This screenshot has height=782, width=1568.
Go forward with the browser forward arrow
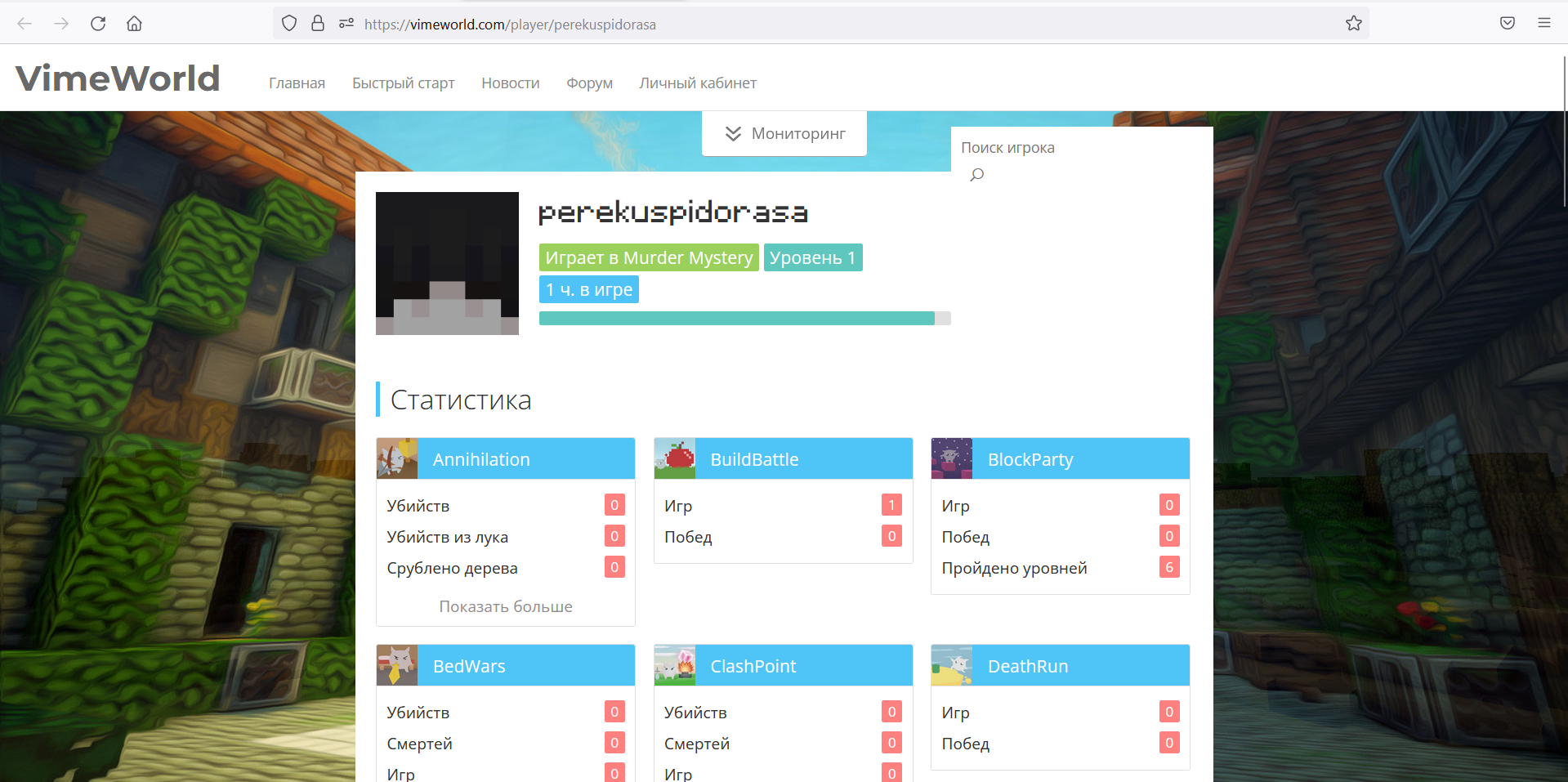click(x=61, y=24)
